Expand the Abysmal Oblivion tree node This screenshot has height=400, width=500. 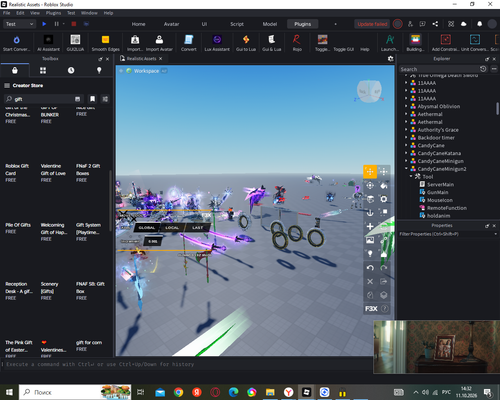coord(406,106)
